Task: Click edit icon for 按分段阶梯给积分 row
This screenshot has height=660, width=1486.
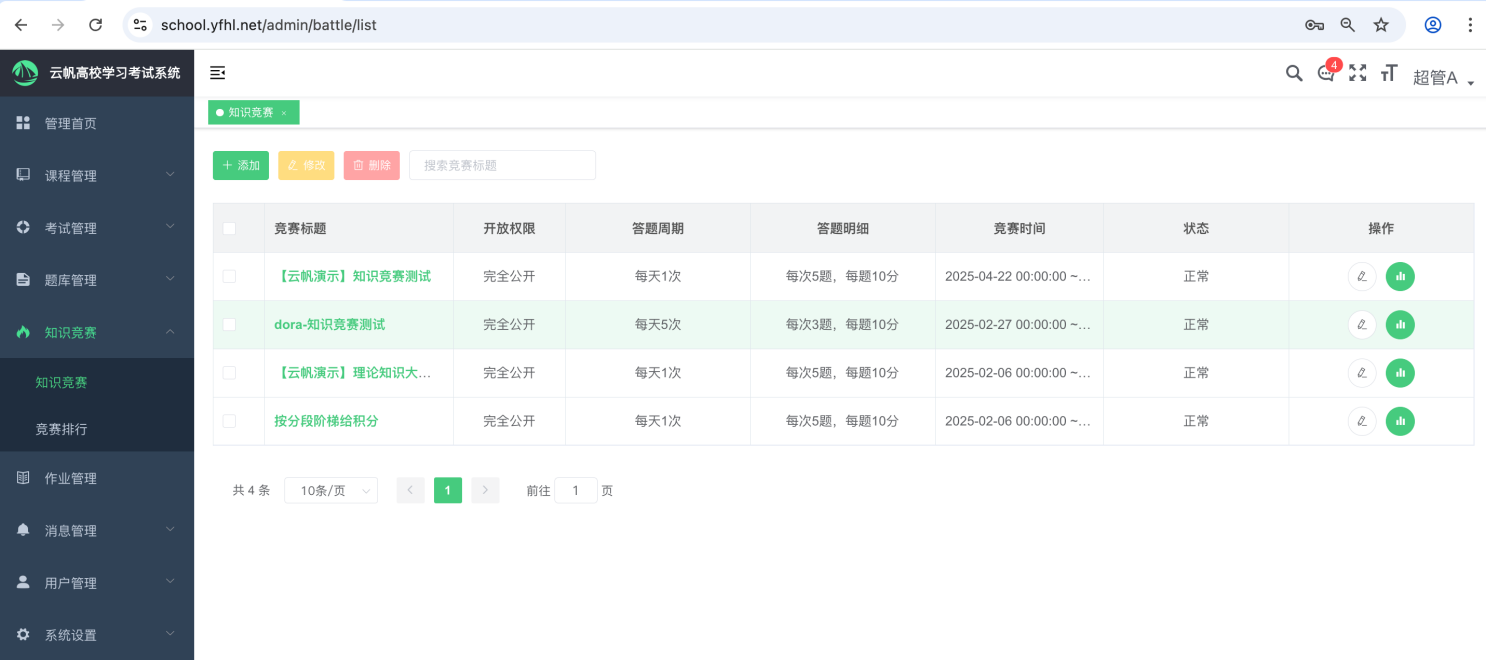Action: [1362, 421]
